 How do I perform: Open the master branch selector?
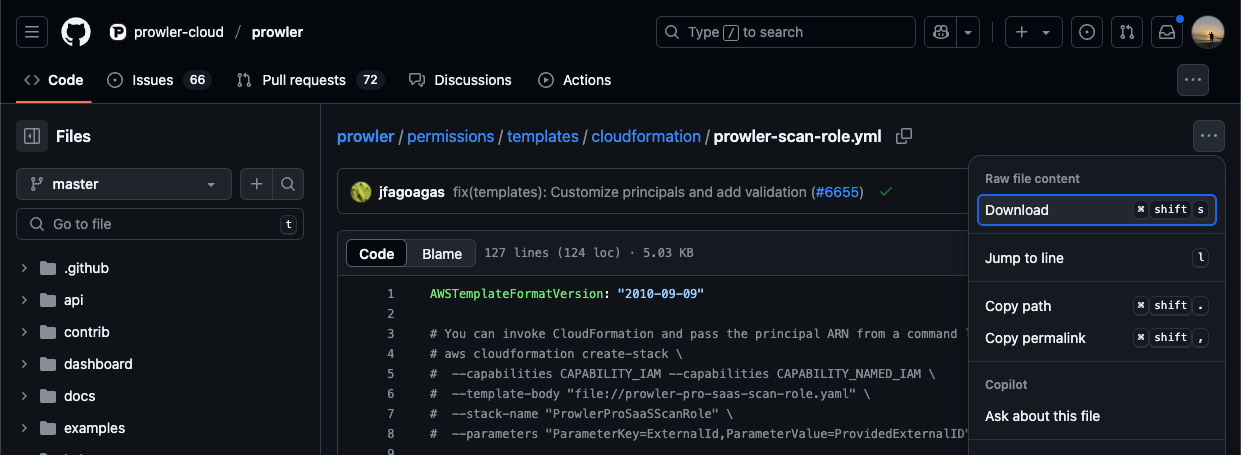coord(124,184)
